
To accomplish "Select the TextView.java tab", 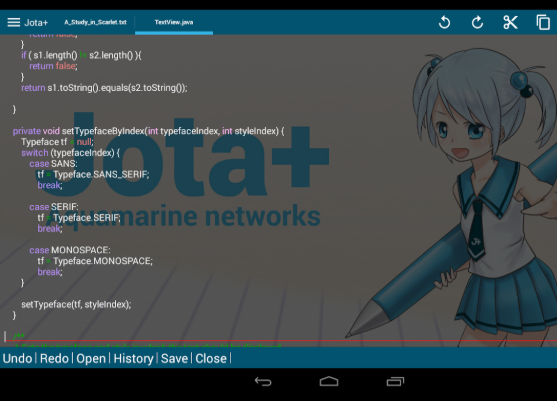I will click(x=174, y=22).
